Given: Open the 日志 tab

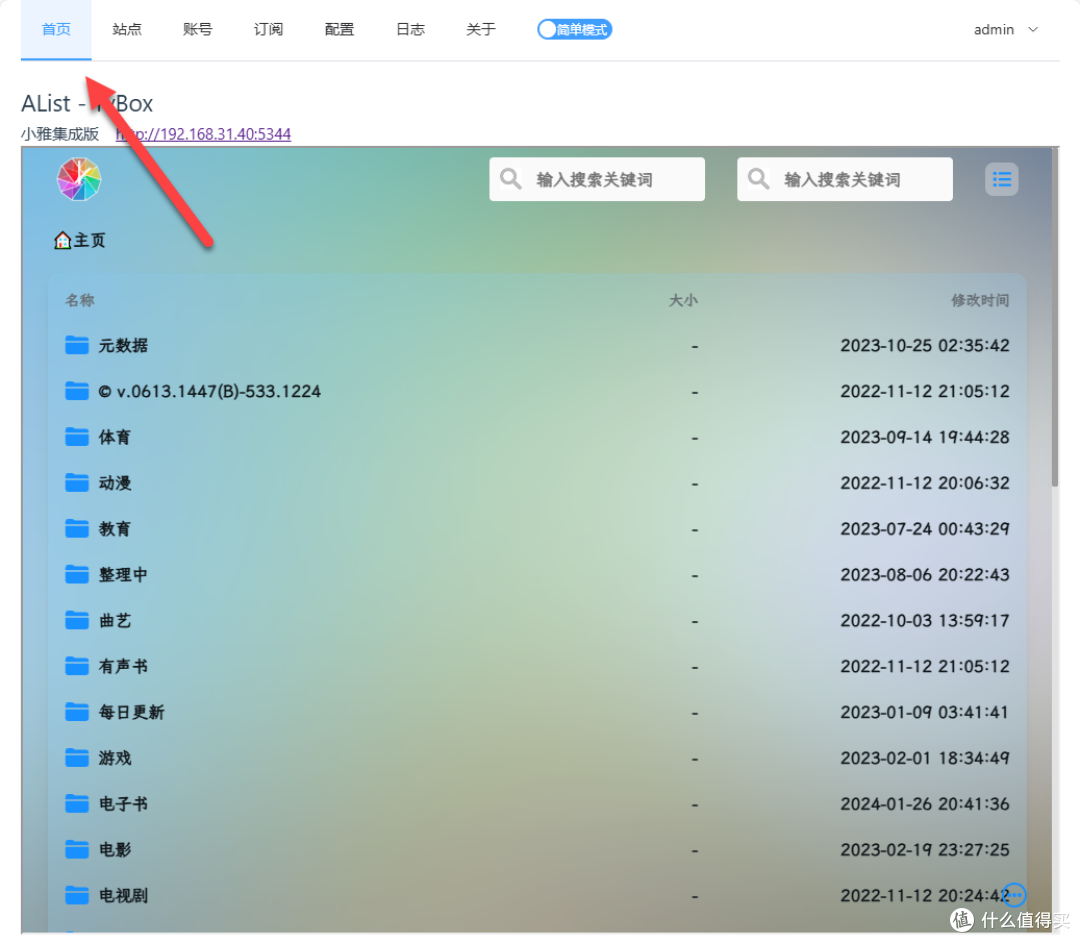Looking at the screenshot, I should (410, 29).
